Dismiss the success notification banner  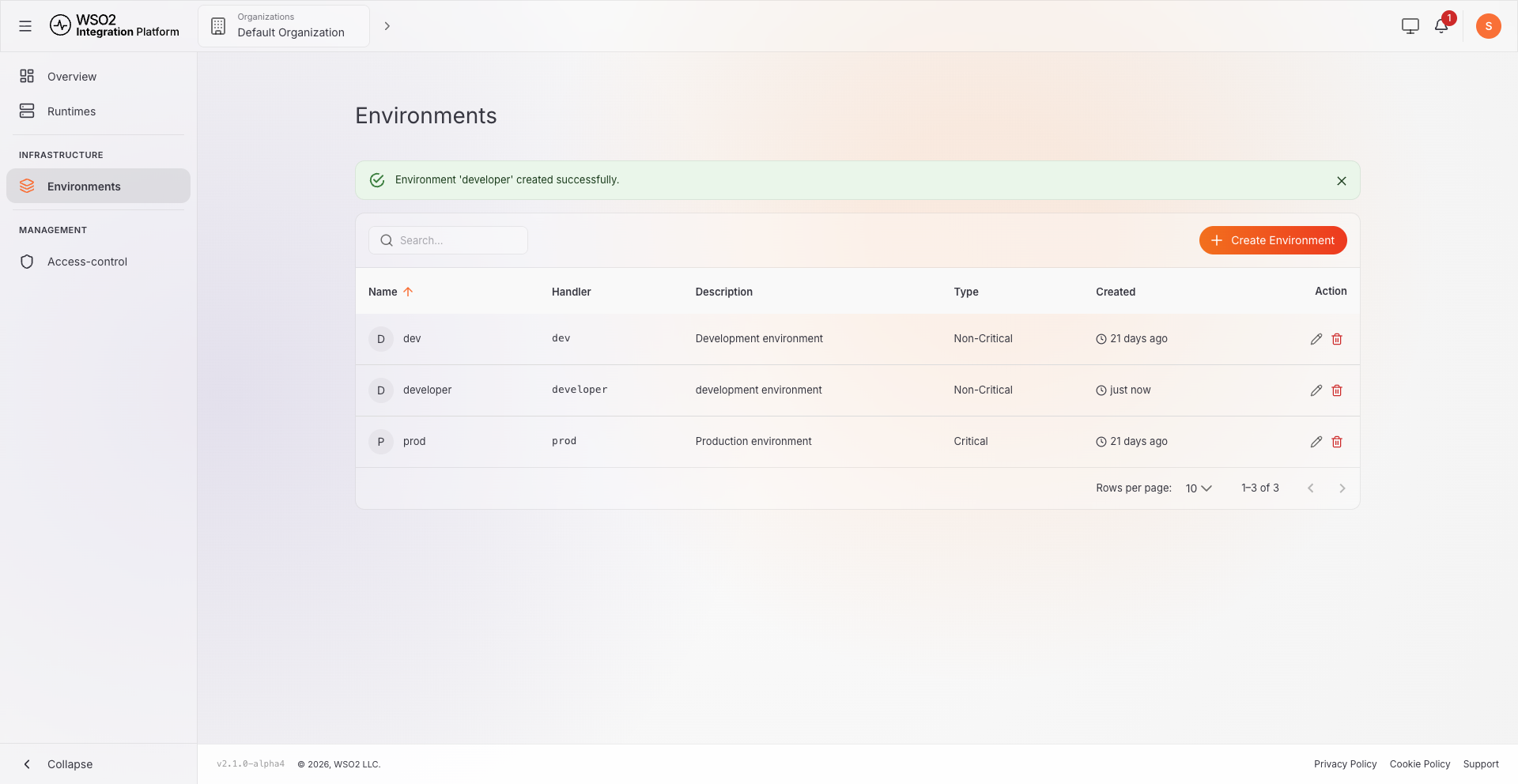pos(1341,181)
